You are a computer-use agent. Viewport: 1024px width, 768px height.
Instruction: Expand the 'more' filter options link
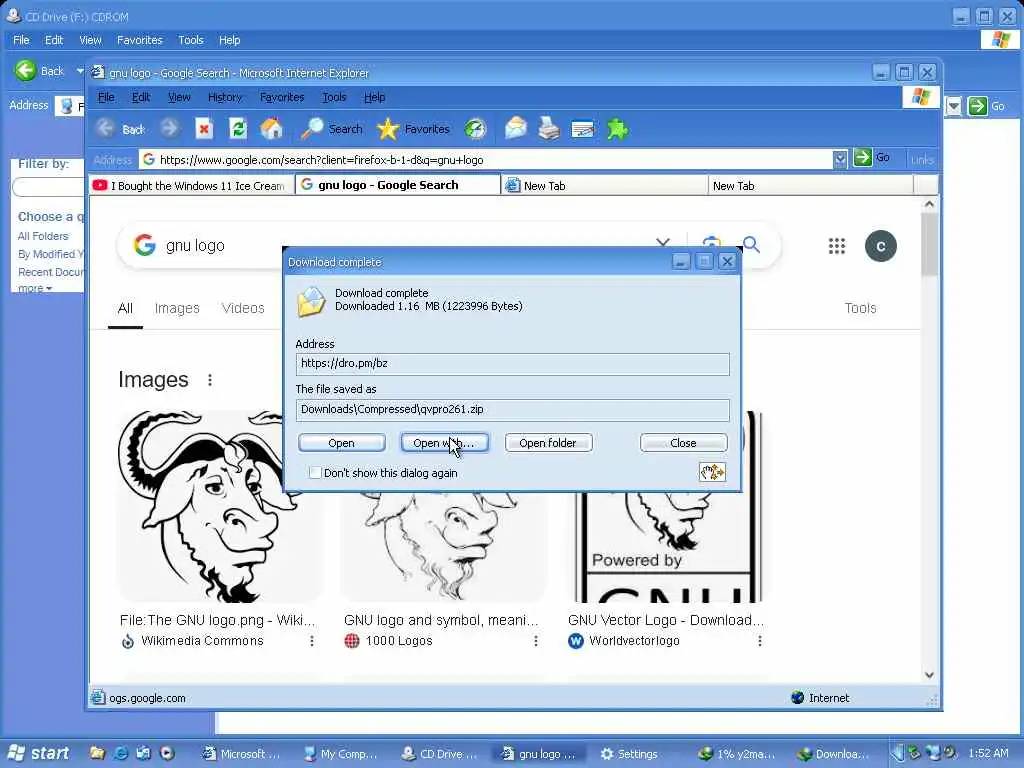coord(35,288)
